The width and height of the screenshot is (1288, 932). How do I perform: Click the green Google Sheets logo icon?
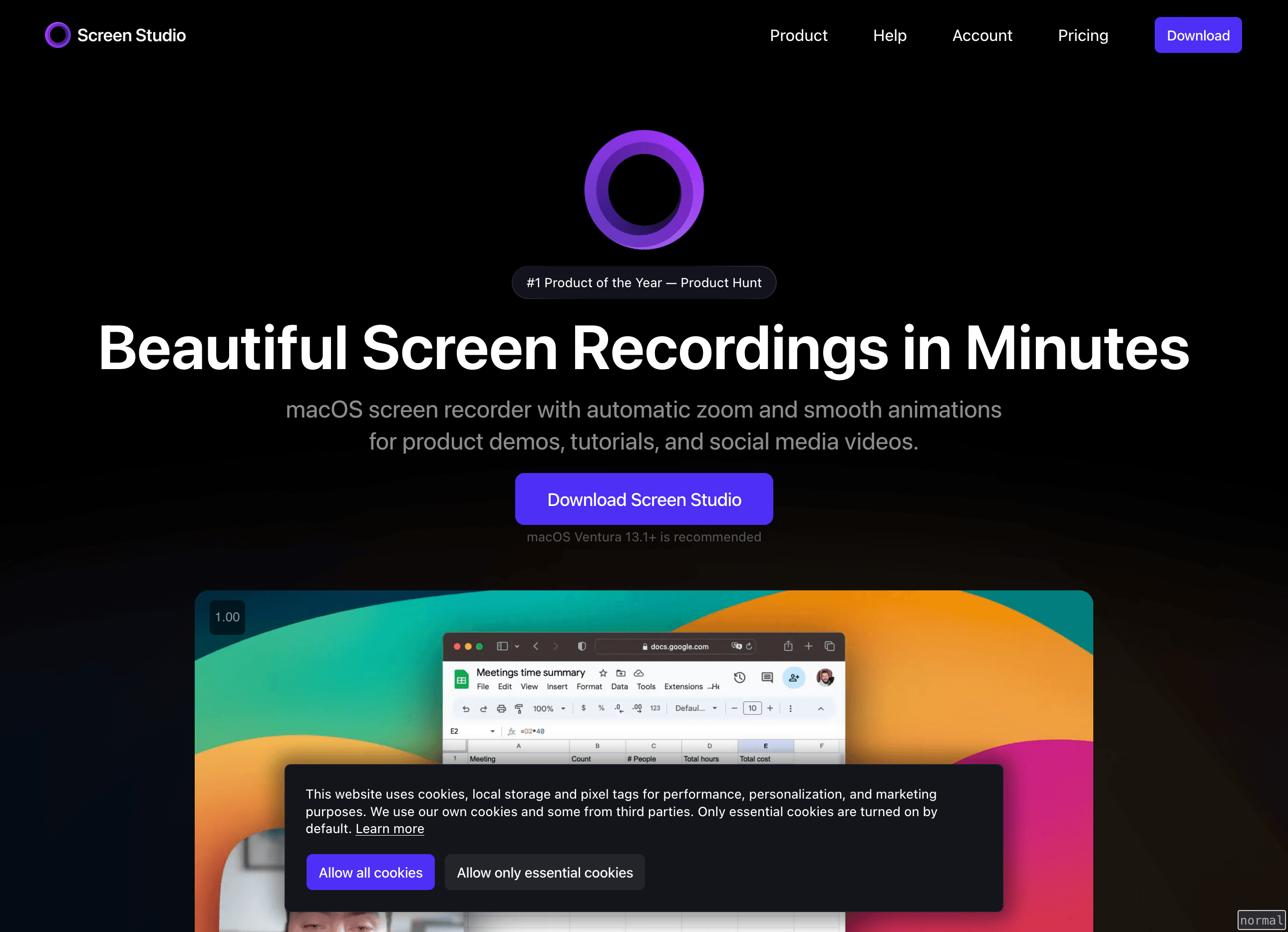click(x=462, y=679)
